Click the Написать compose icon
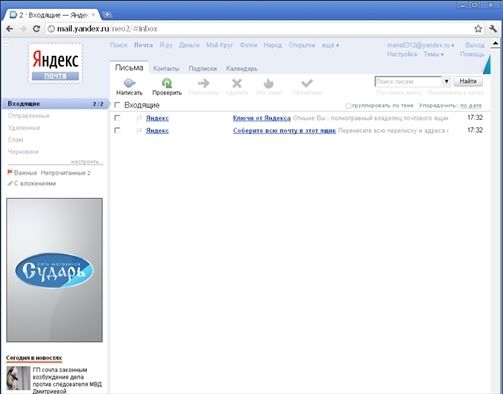 click(129, 83)
